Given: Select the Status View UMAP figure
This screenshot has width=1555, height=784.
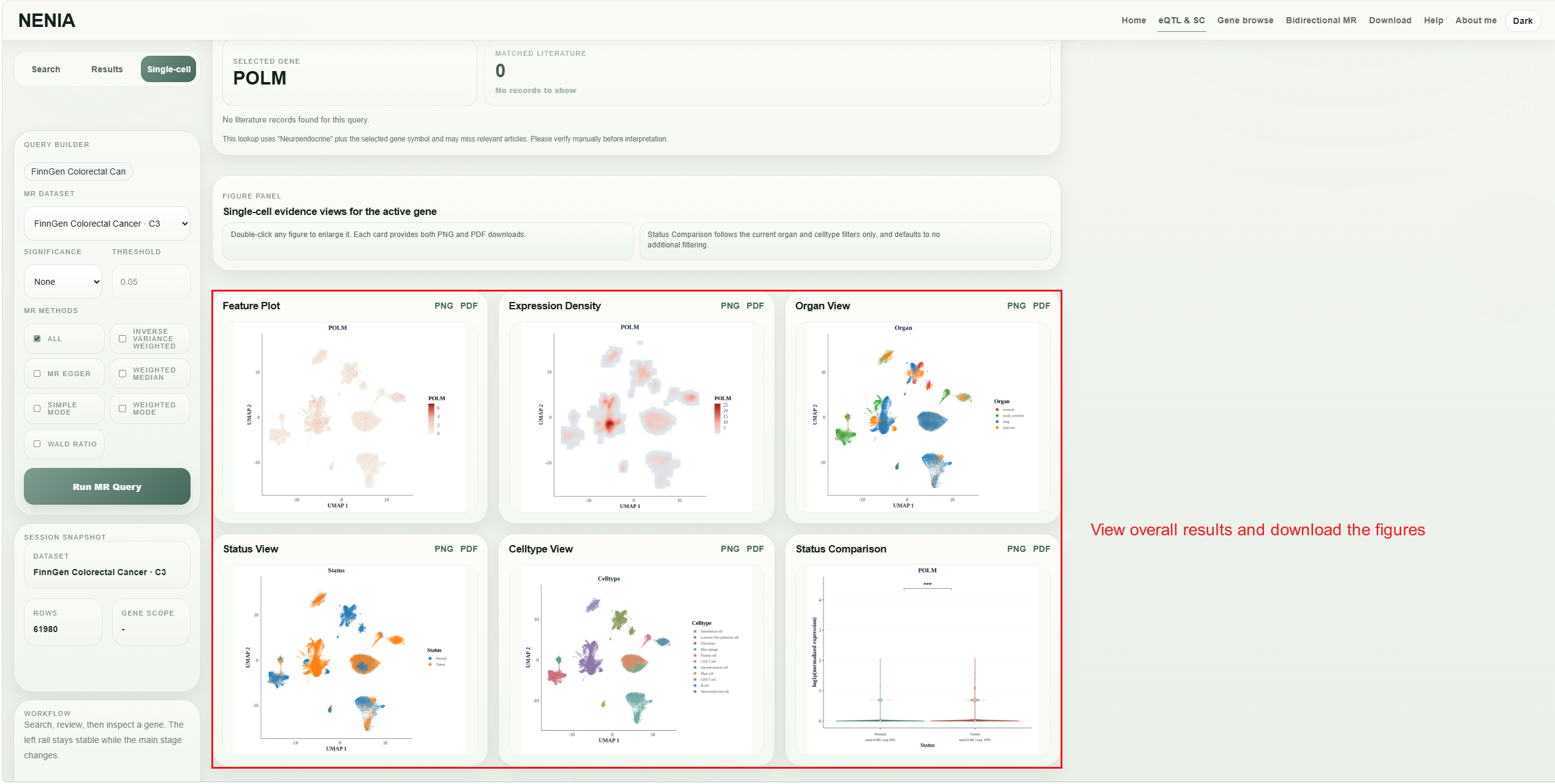Looking at the screenshot, I should tap(350, 660).
